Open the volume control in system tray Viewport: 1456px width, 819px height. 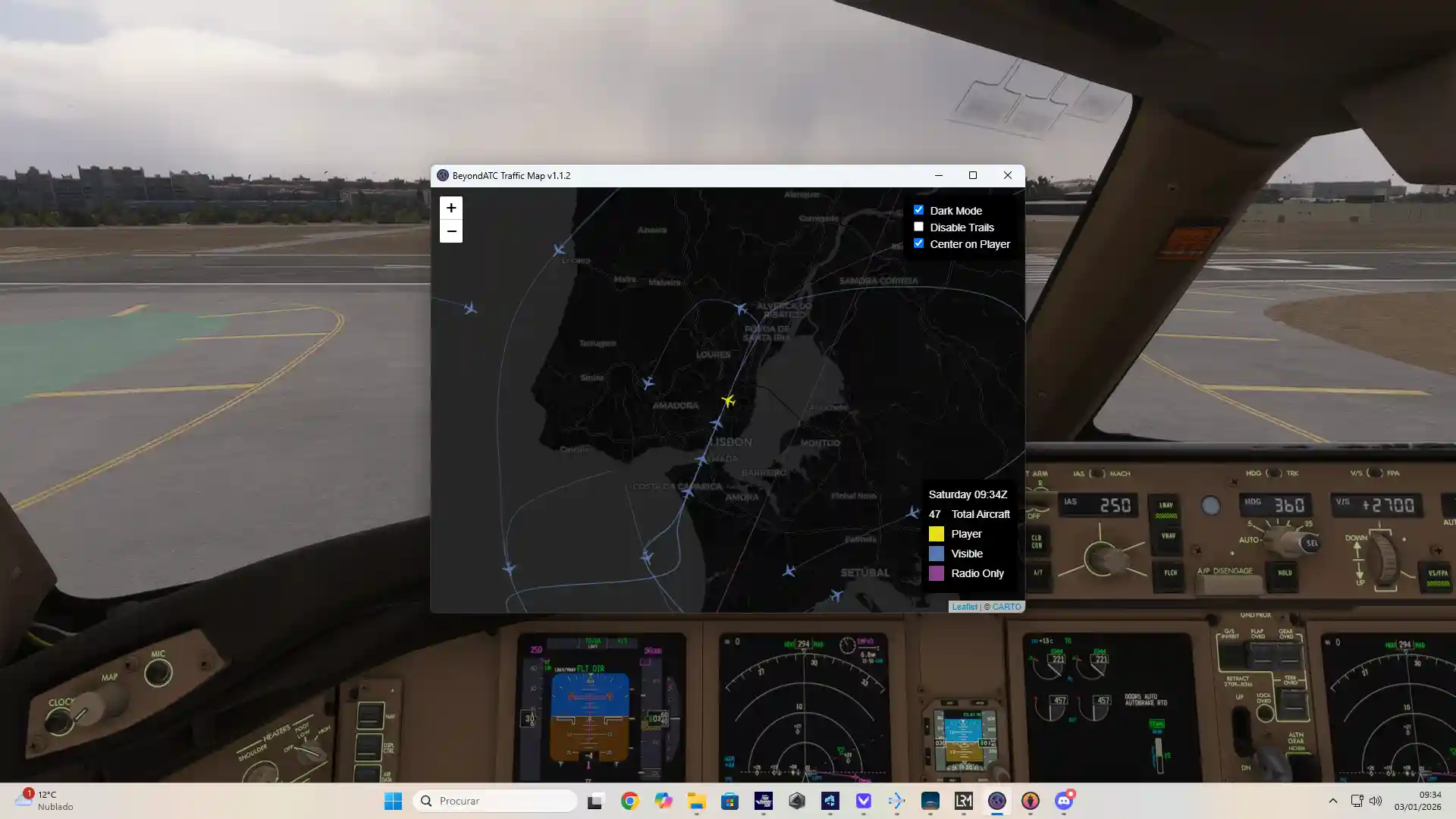tap(1376, 801)
